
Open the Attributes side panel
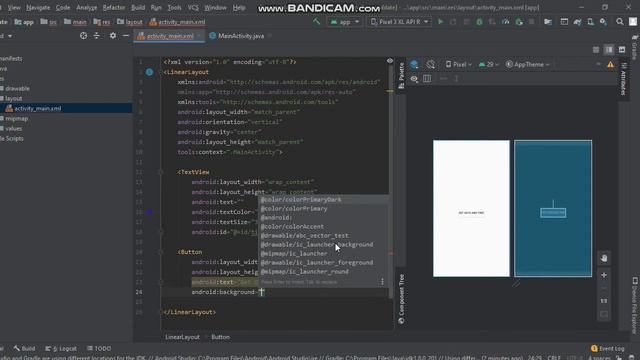tap(623, 79)
